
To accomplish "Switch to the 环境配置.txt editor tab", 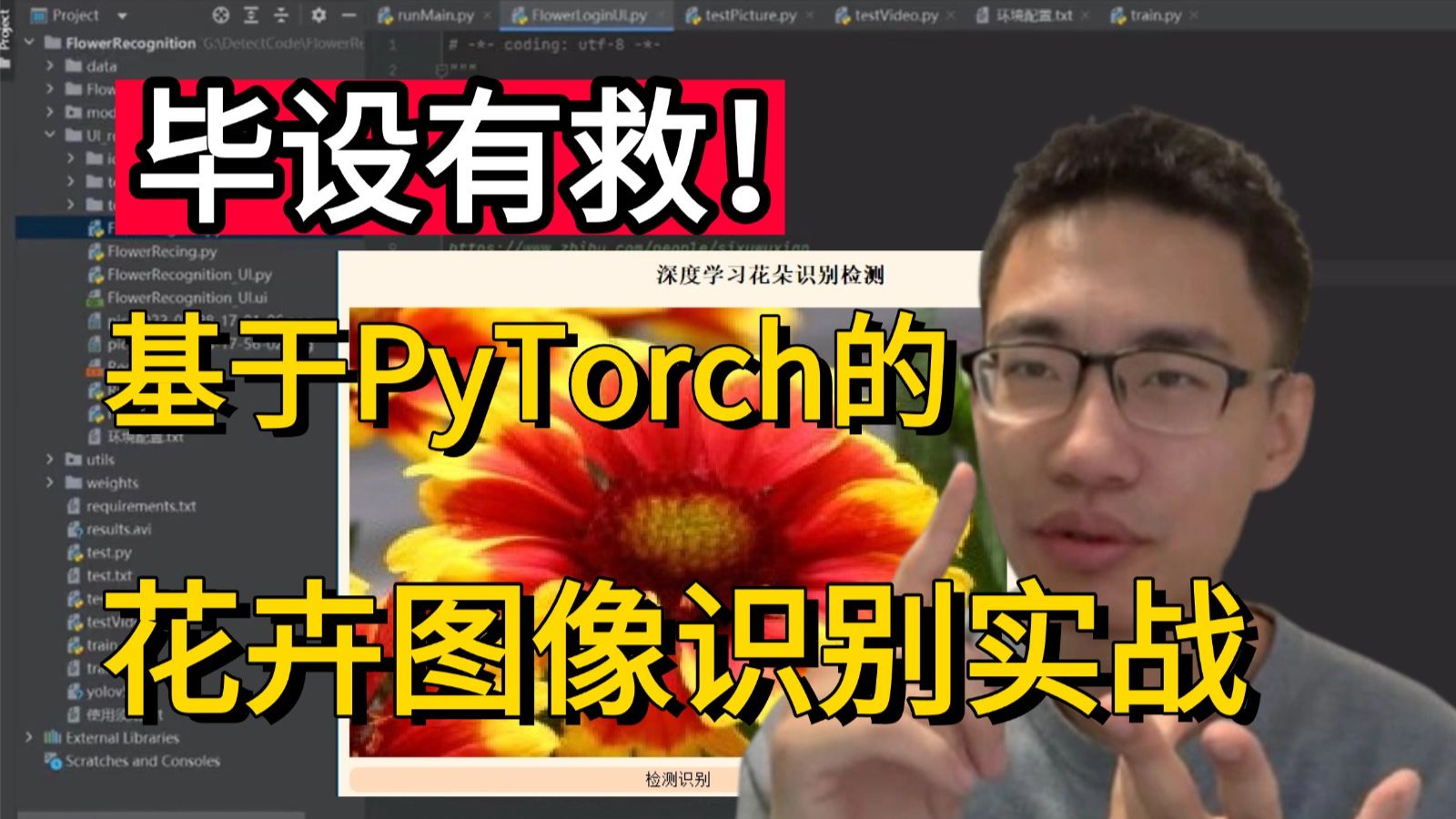I will (x=1024, y=15).
